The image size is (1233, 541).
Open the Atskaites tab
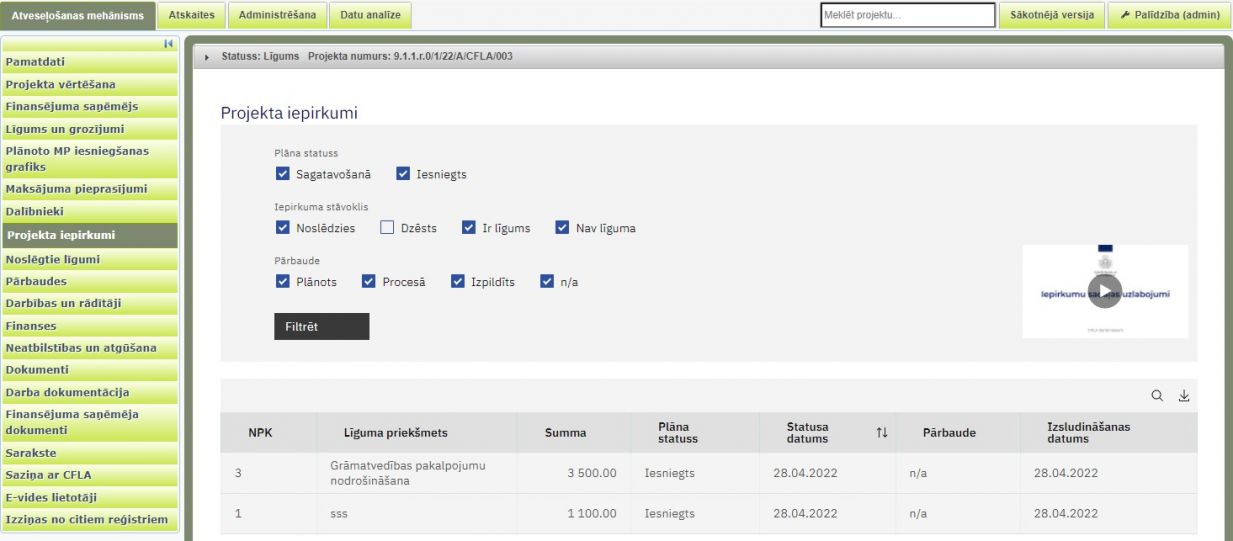191,15
